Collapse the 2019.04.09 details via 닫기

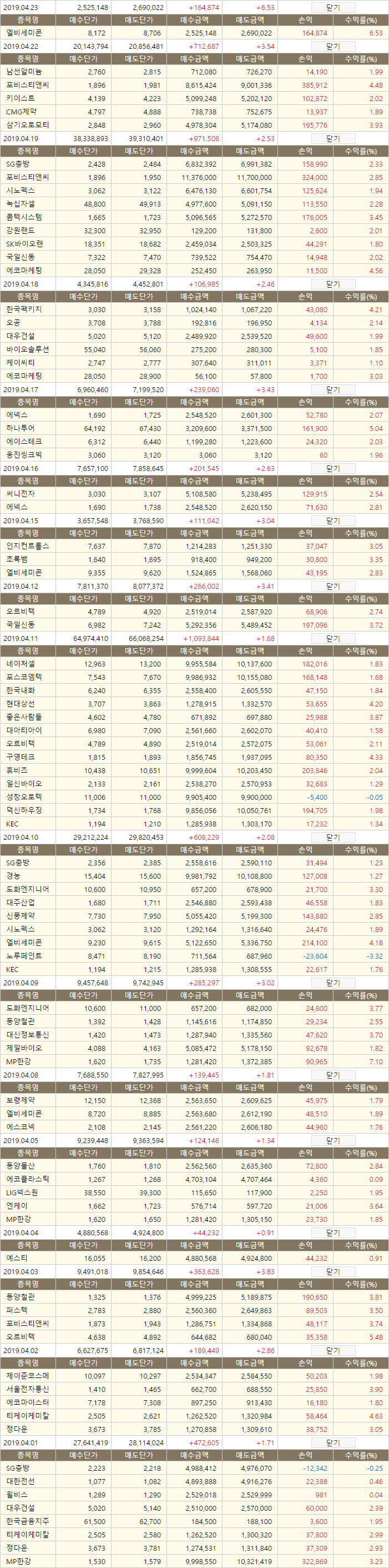333,983
